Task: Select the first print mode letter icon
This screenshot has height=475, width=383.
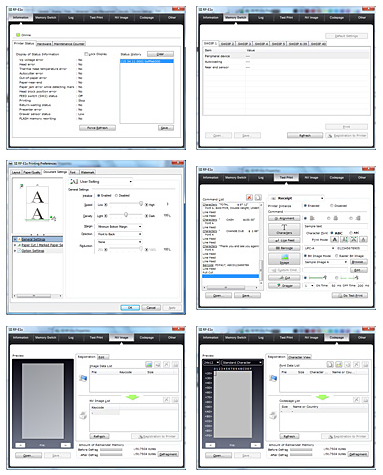Action: pyautogui.click(x=335, y=239)
